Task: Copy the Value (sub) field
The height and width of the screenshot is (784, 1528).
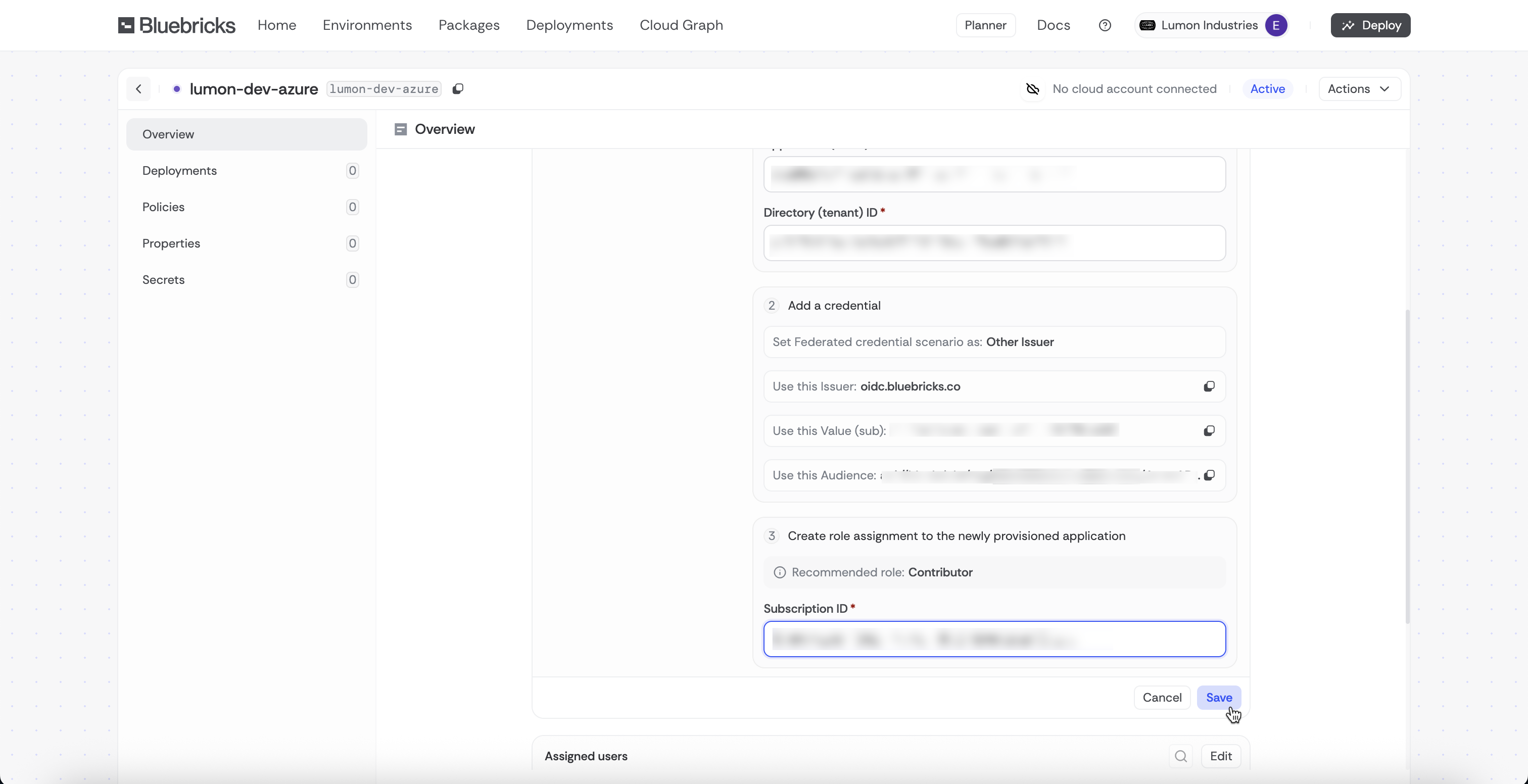Action: pyautogui.click(x=1209, y=431)
